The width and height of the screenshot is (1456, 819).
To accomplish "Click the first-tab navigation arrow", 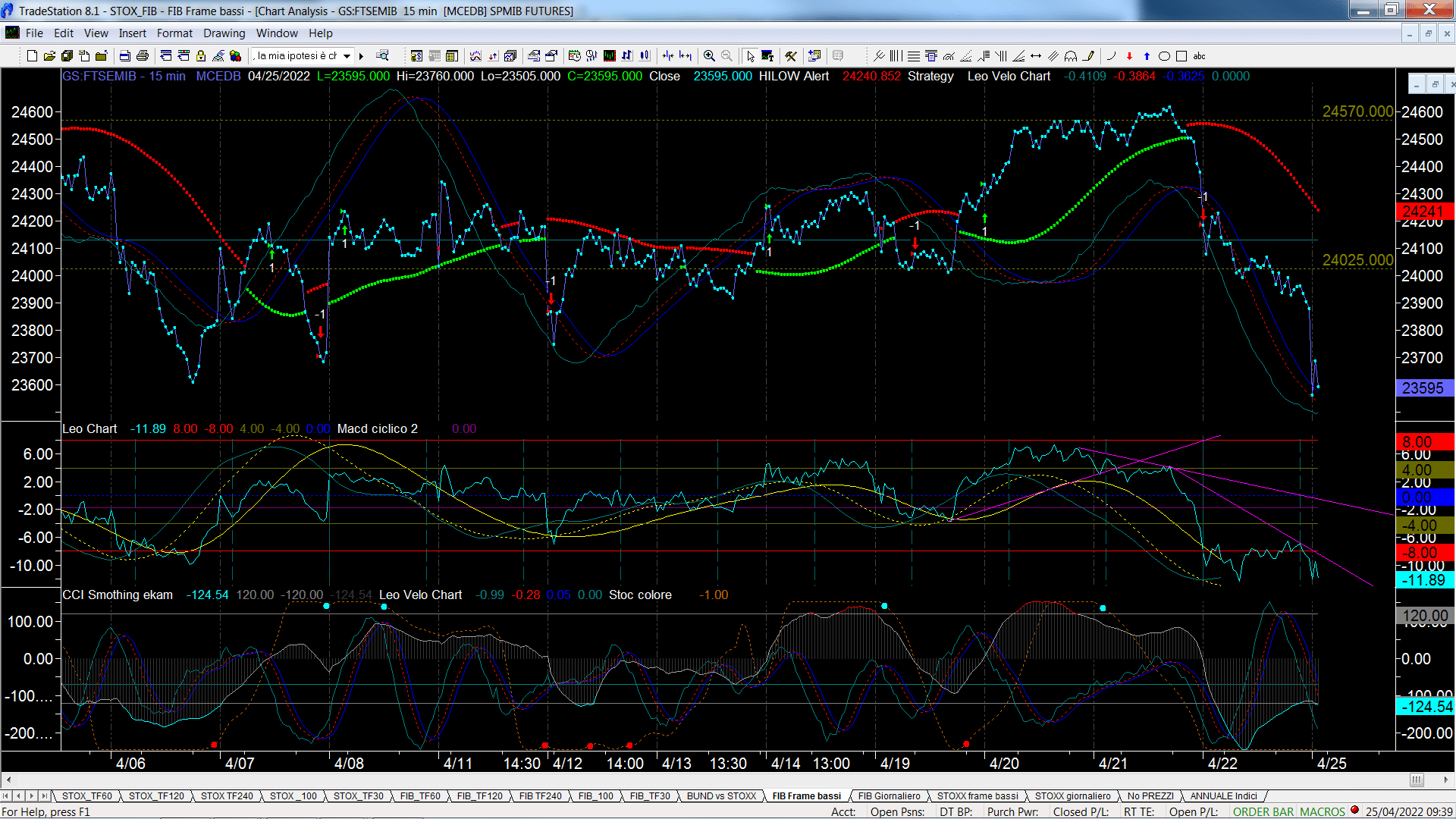I will 6,796.
